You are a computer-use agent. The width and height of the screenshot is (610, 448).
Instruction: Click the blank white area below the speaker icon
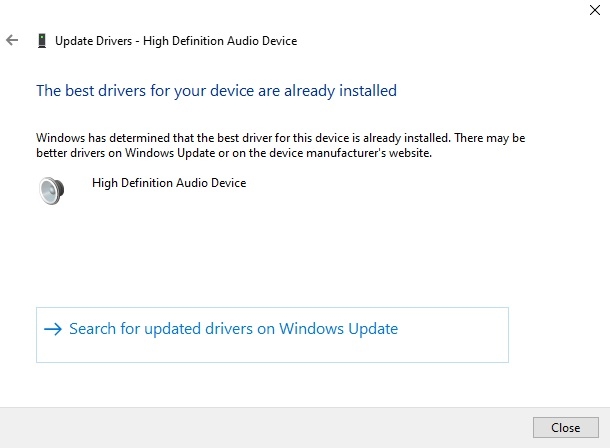[51, 250]
